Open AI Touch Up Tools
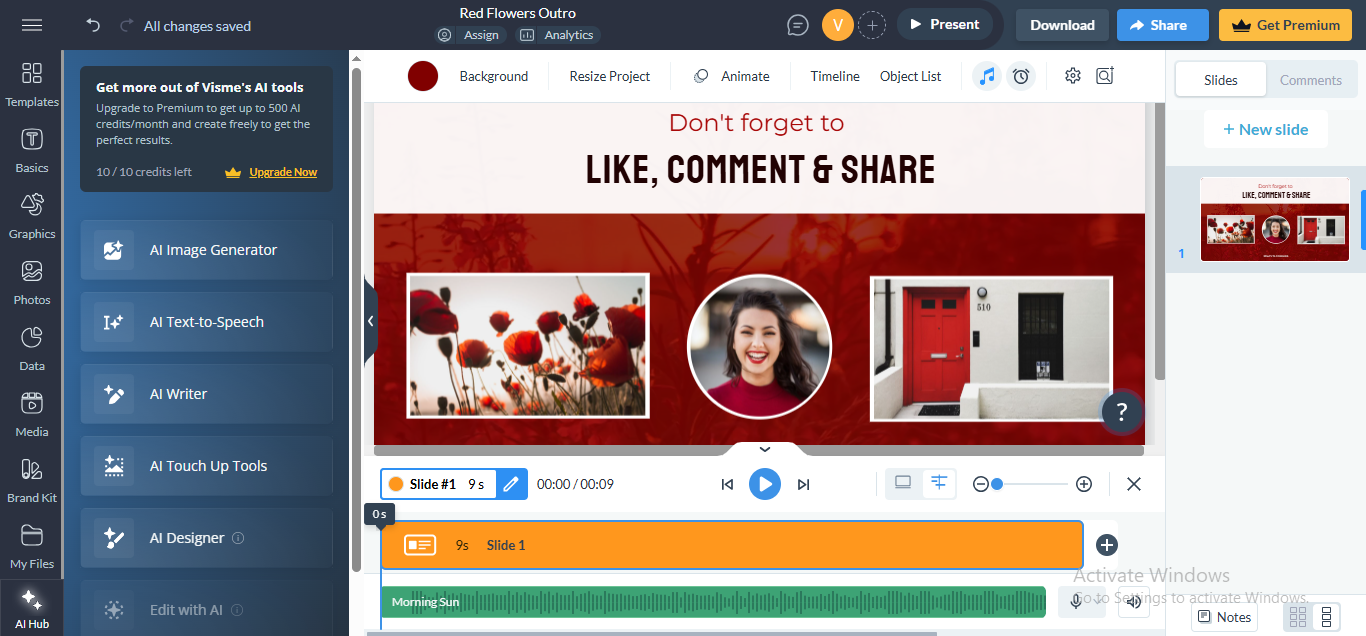 coord(205,465)
